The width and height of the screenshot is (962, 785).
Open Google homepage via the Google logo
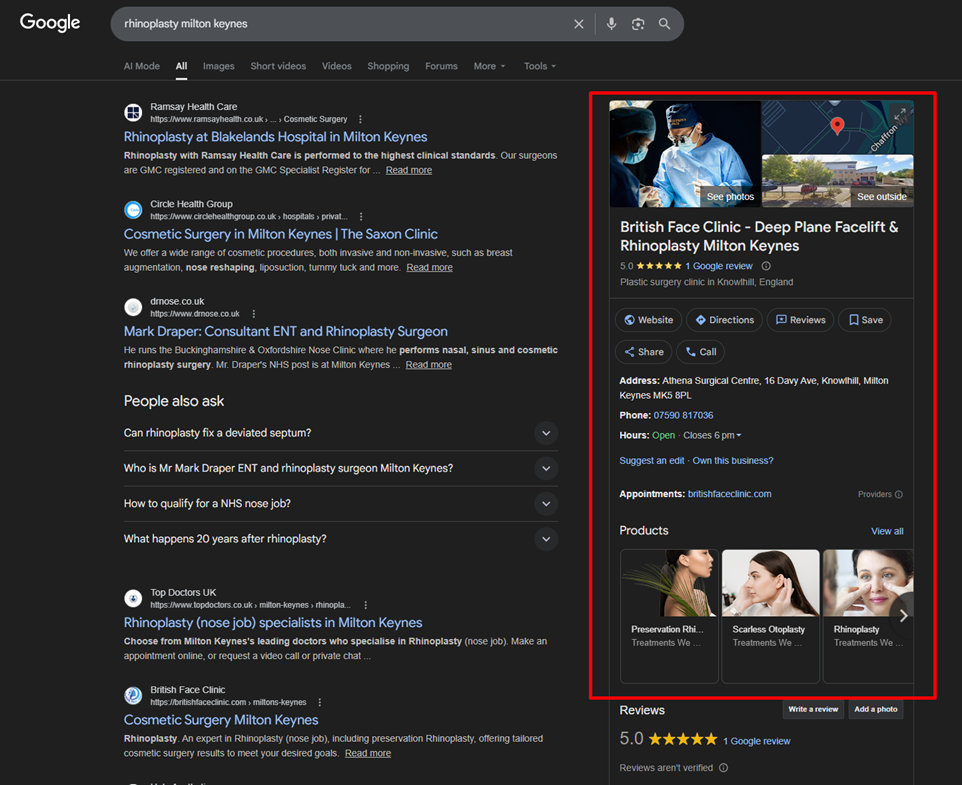(x=50, y=23)
